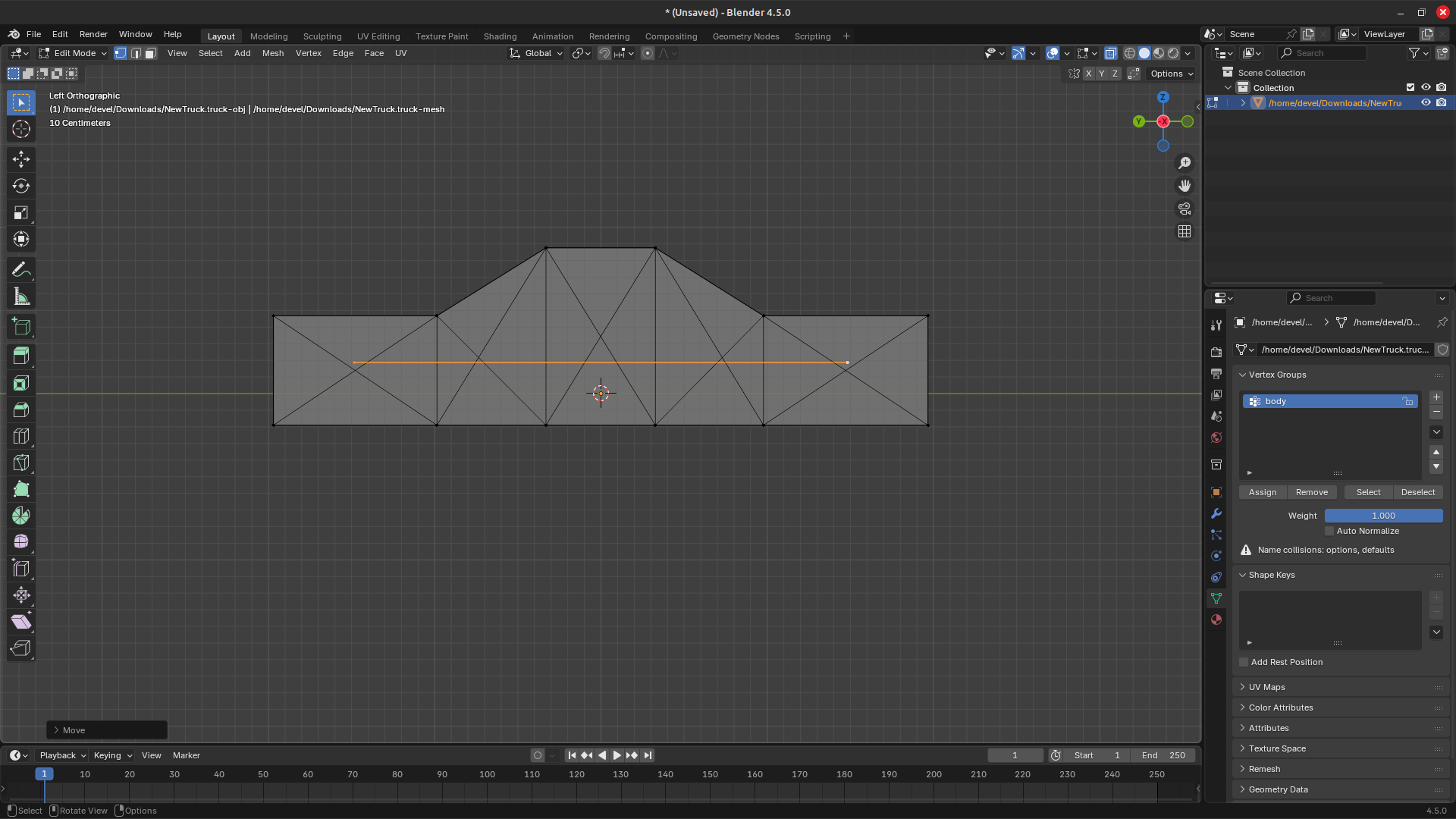1456x819 pixels.
Task: Add a new vertex group with plus button
Action: coord(1436,397)
